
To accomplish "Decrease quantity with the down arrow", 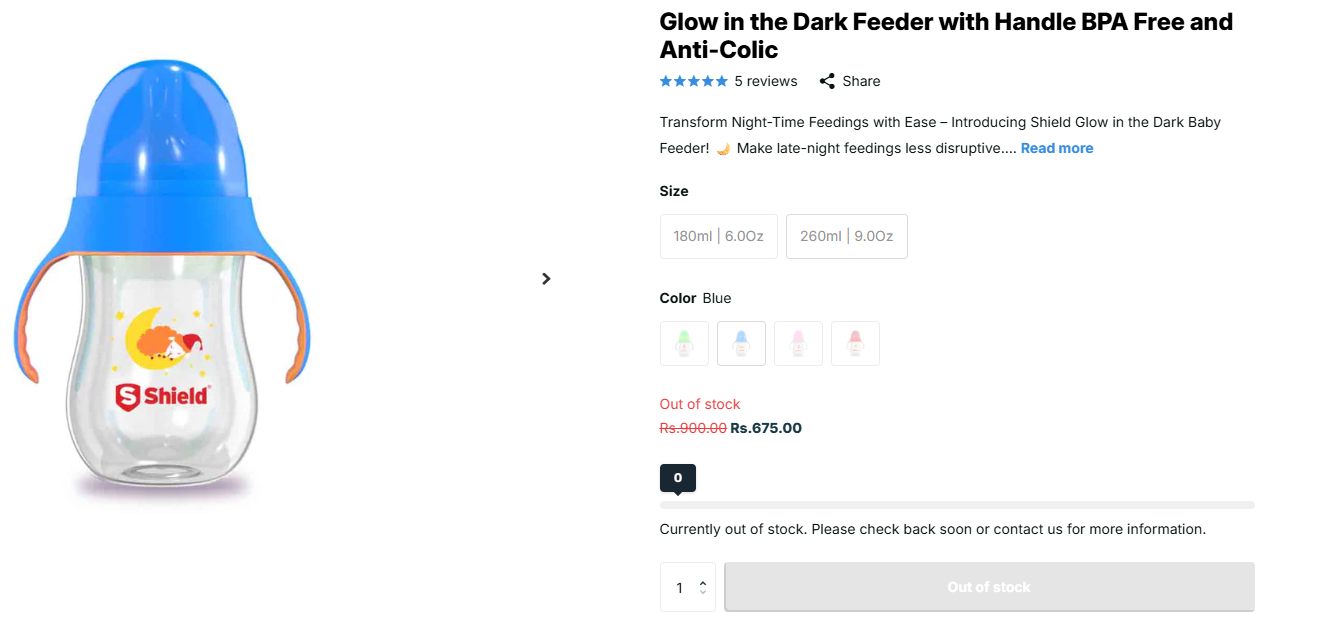I will click(703, 592).
